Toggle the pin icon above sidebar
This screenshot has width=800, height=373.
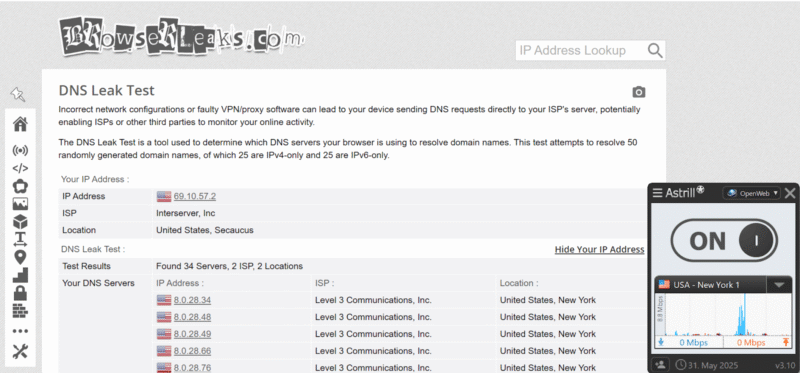click(x=18, y=94)
